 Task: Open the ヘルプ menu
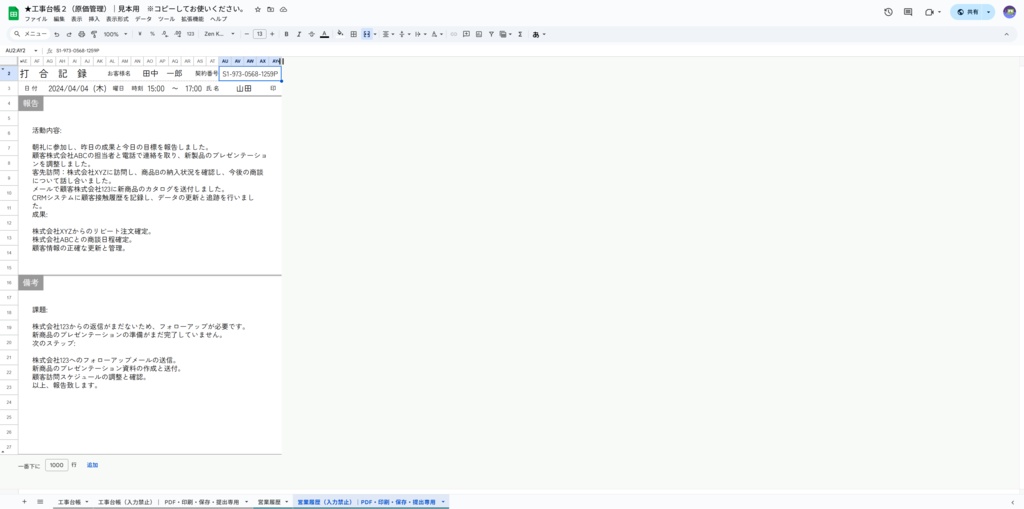[218, 19]
